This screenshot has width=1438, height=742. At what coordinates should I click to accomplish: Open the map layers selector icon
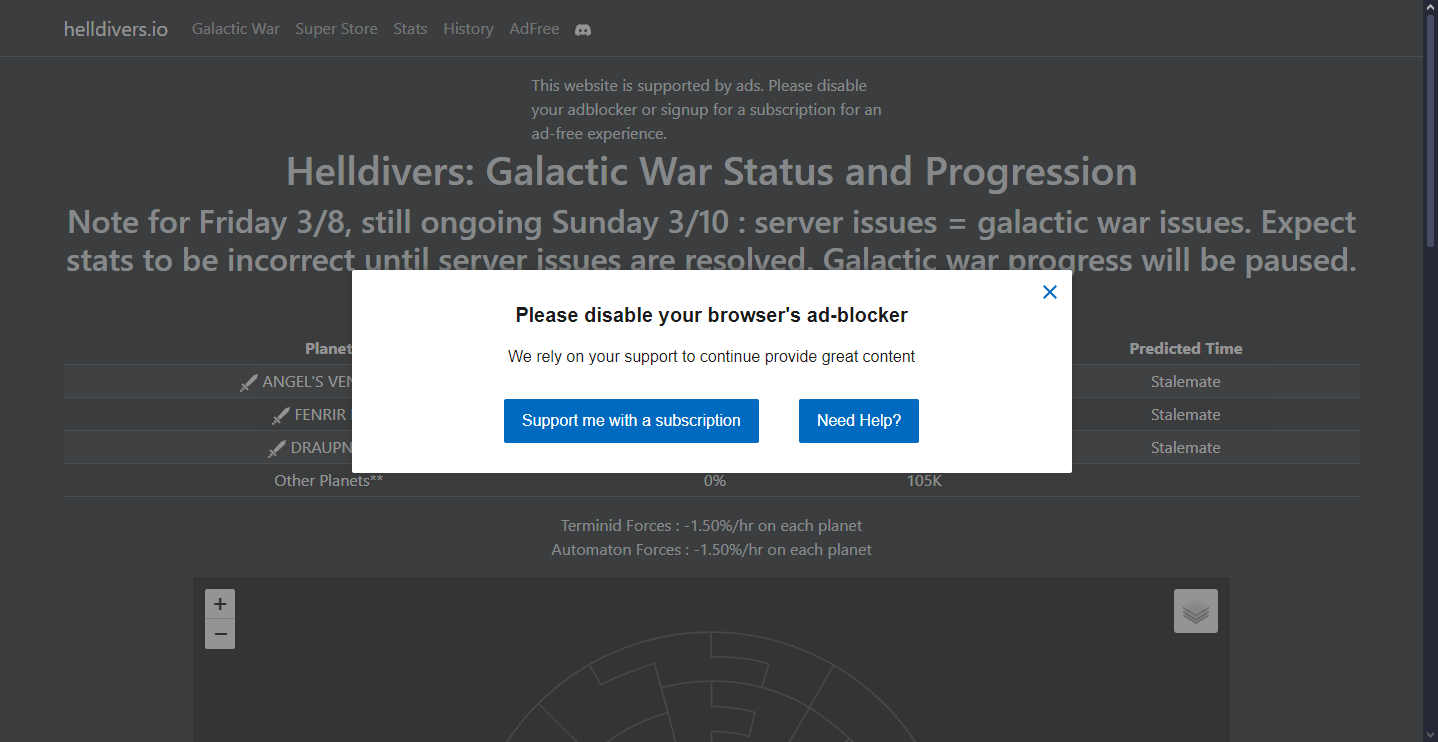(1195, 610)
